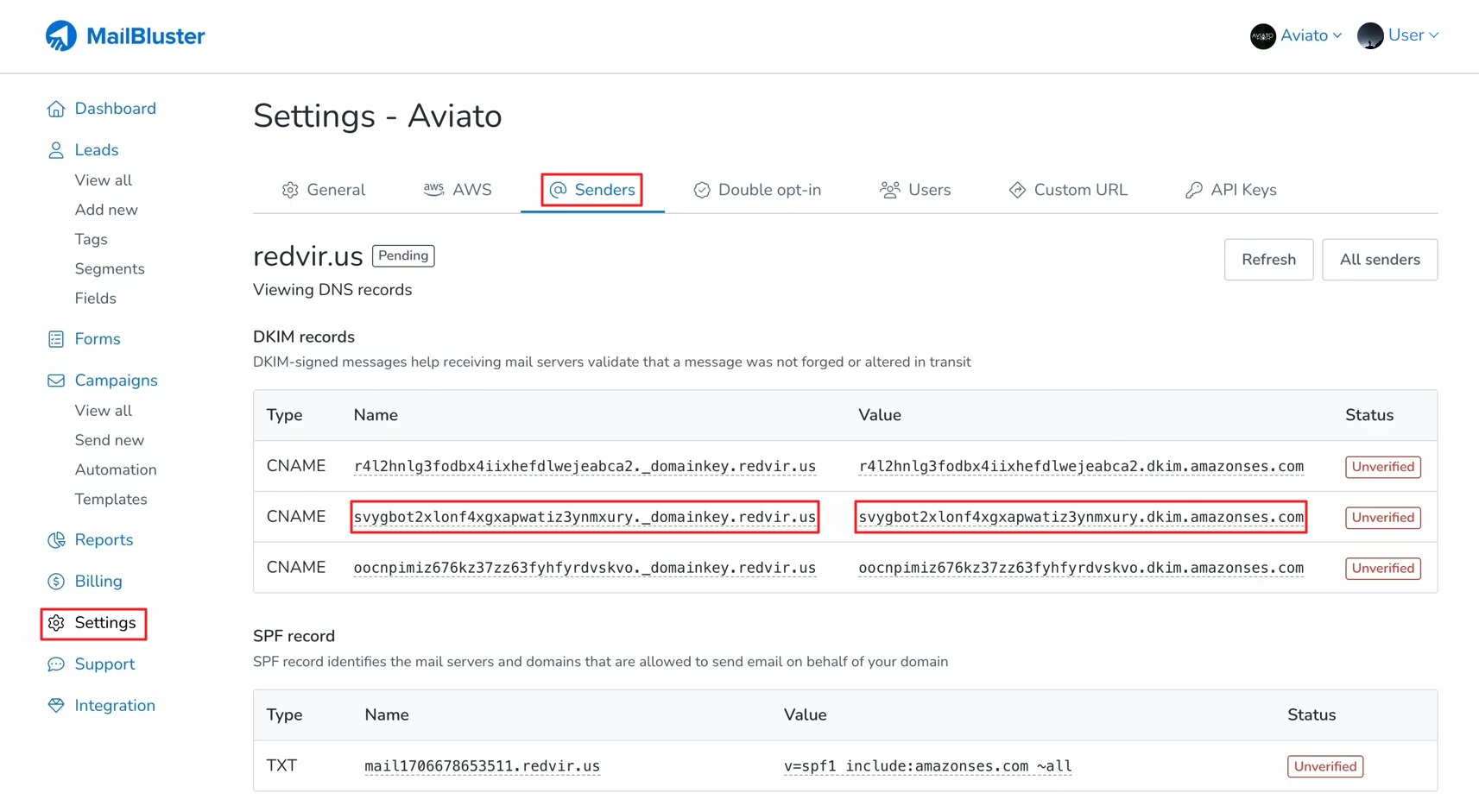Click the Refresh button
This screenshot has height=812, width=1479.
click(1268, 259)
